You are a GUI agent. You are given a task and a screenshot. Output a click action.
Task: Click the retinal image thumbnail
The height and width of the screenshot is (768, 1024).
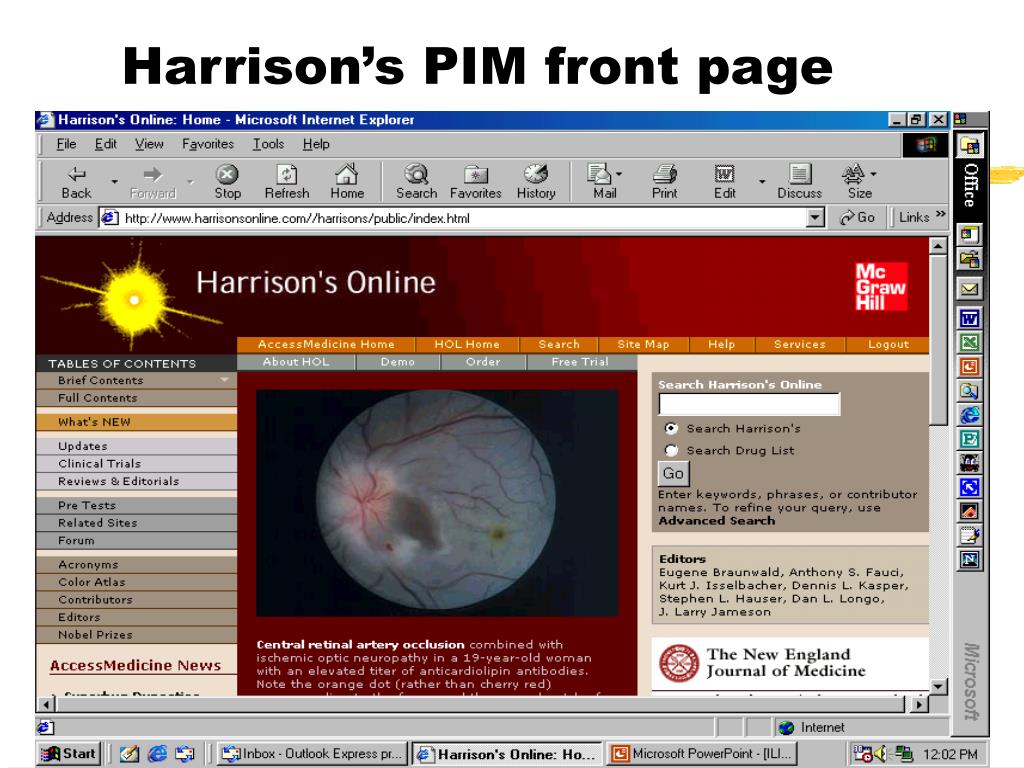[437, 503]
